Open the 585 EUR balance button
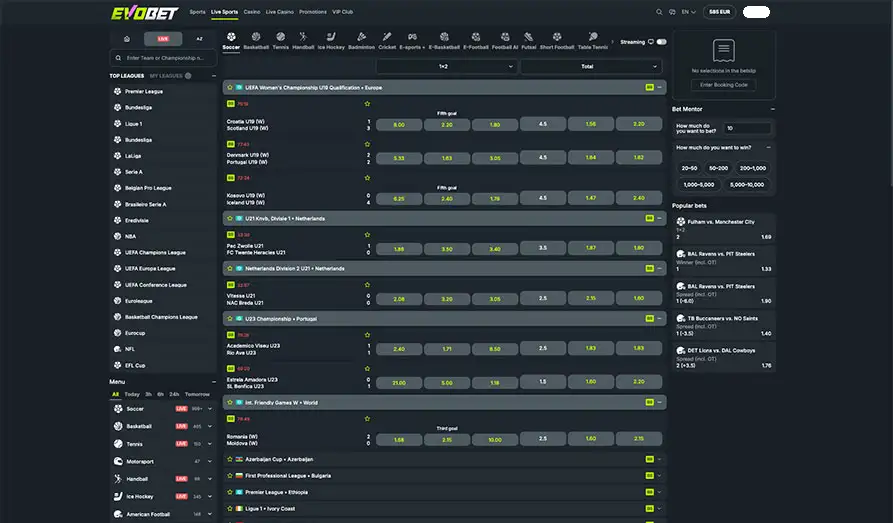 (x=719, y=12)
